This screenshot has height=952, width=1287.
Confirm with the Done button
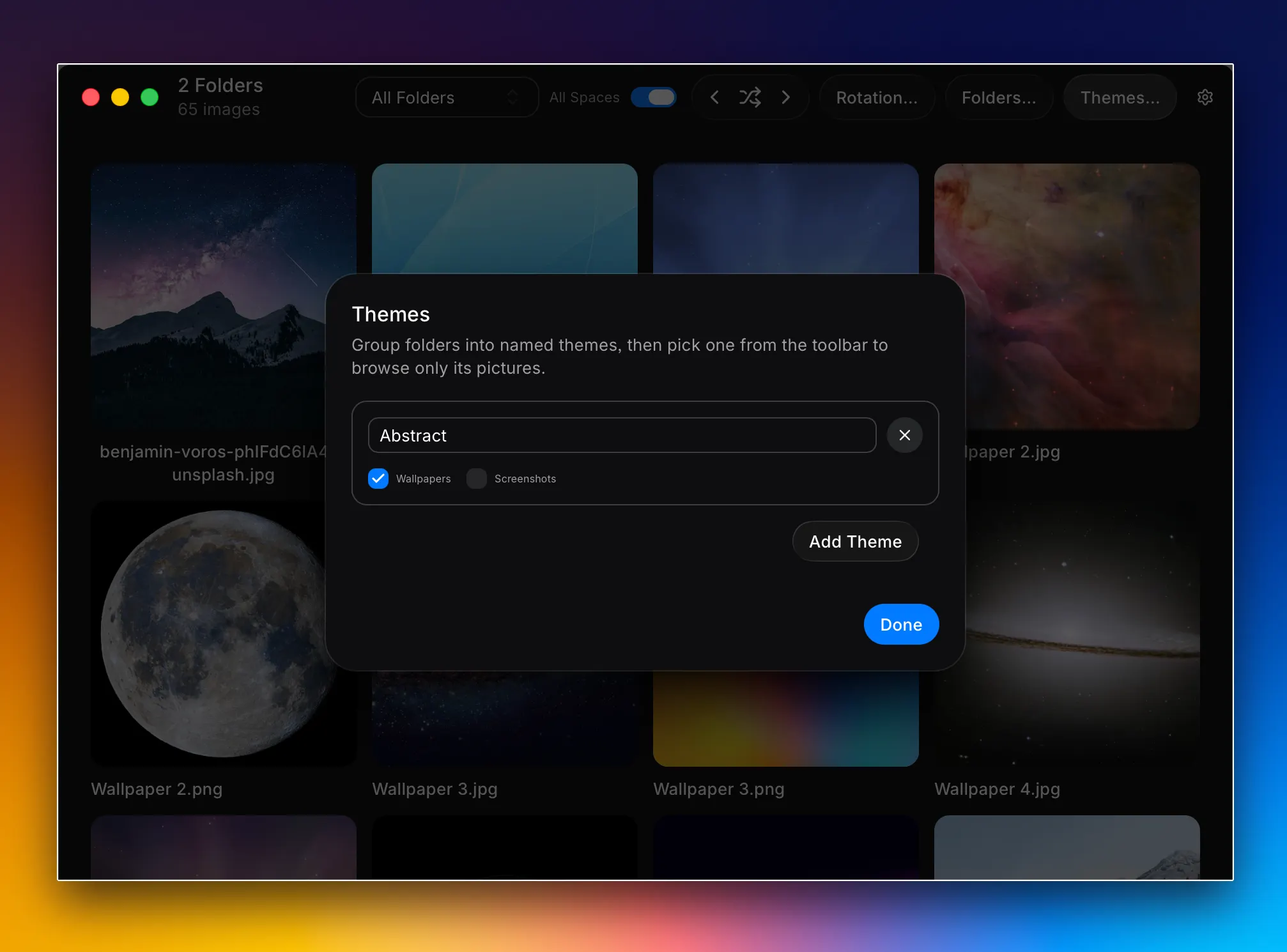coord(901,624)
